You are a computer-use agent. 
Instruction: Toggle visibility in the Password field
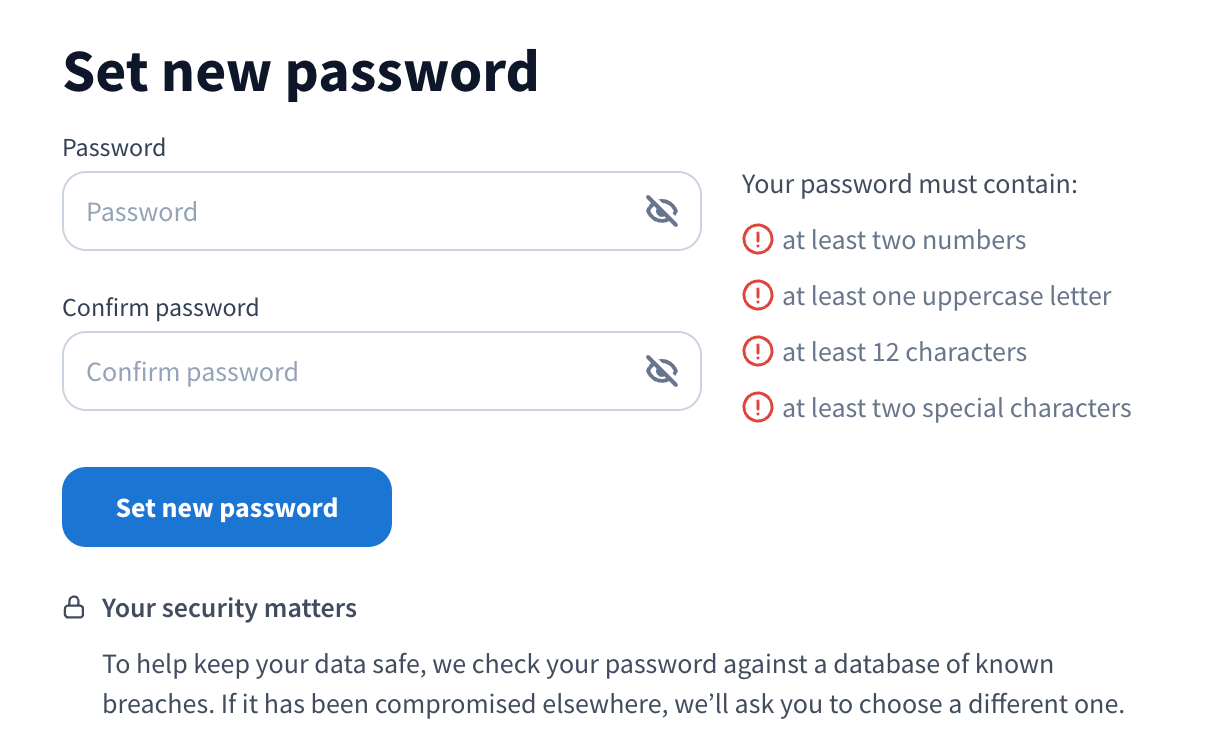pyautogui.click(x=662, y=211)
